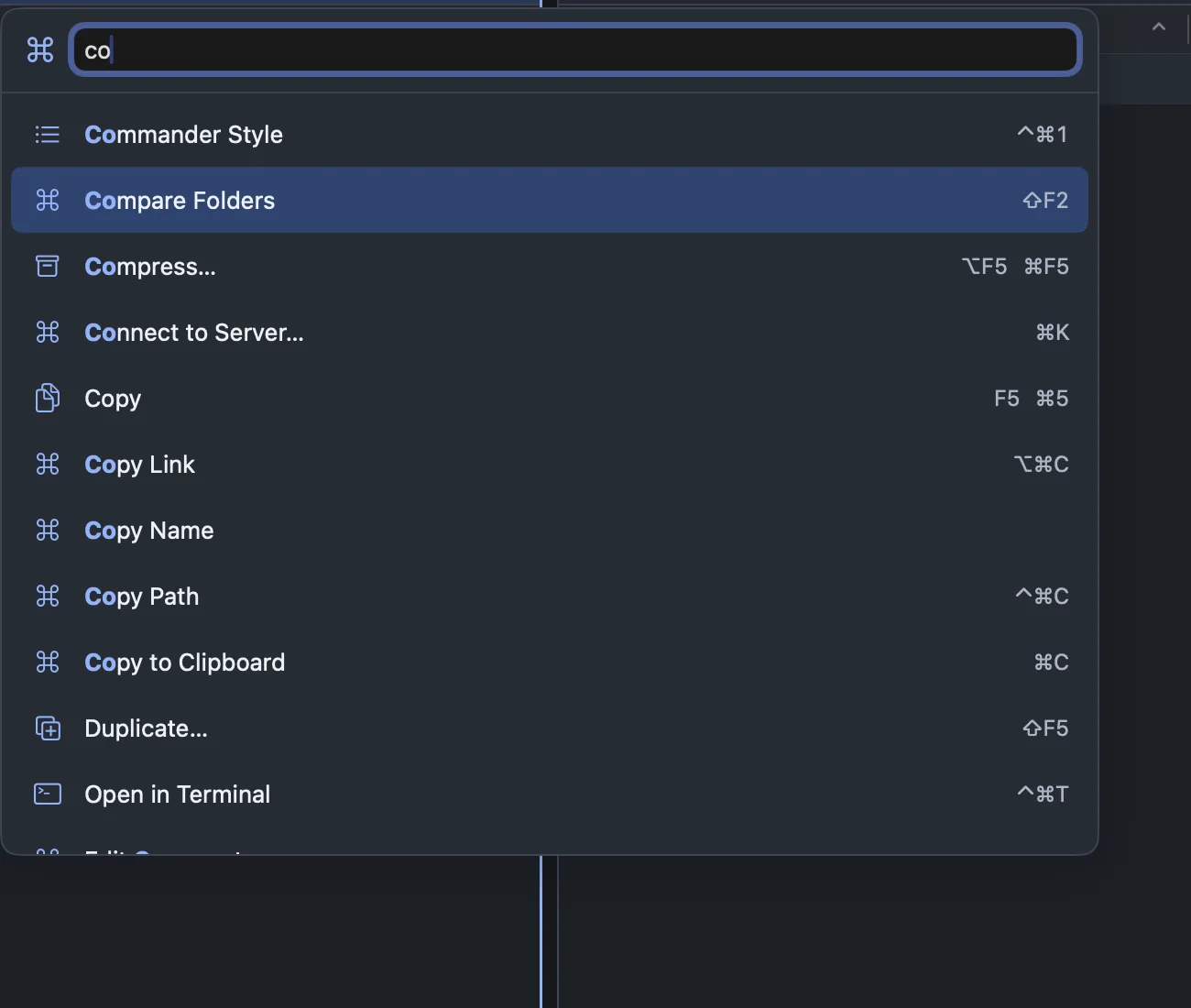The height and width of the screenshot is (1008, 1191).
Task: Click the ⌘5 shortcut on Copy row
Action: [x=1052, y=398]
